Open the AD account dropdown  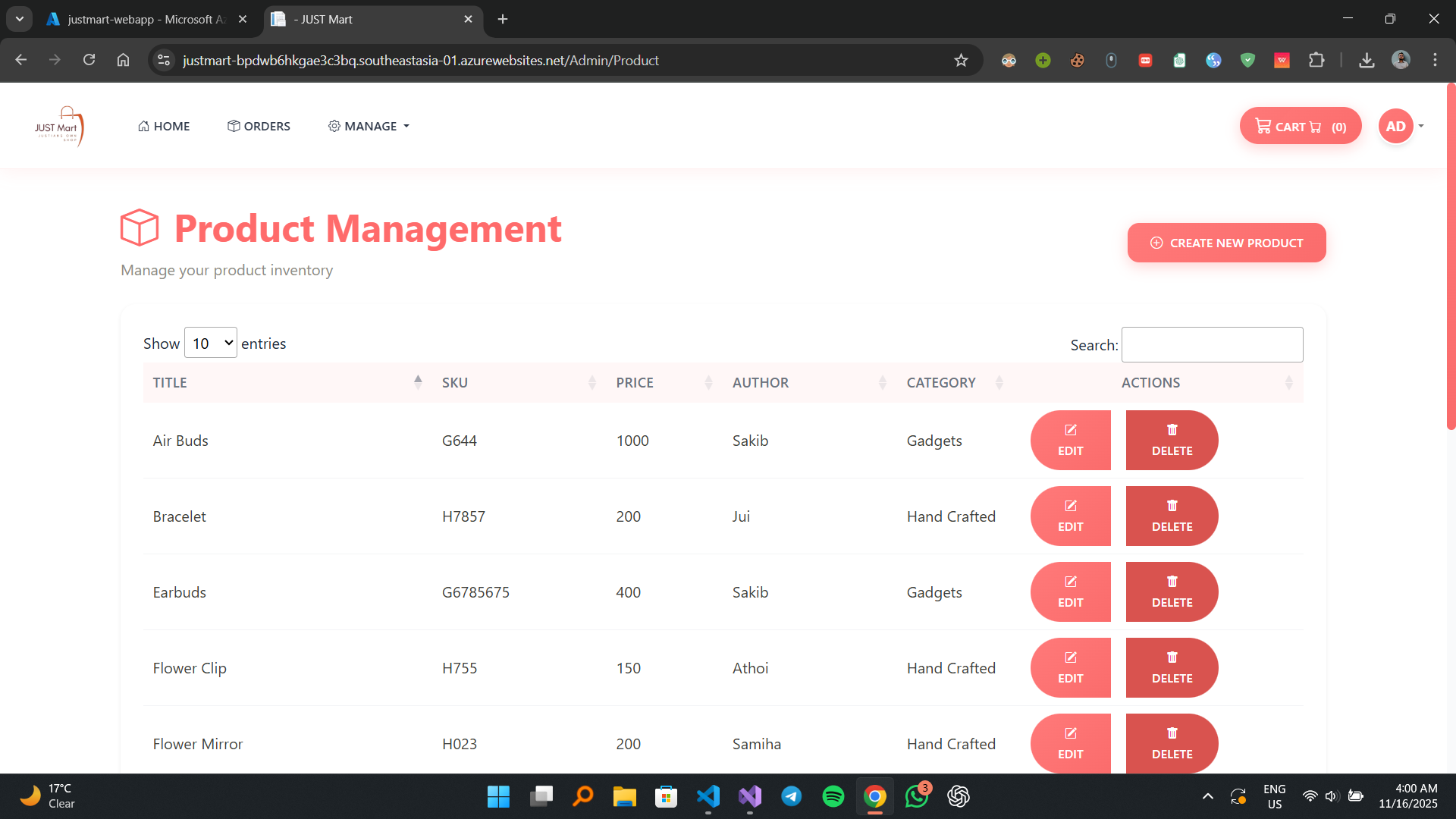coord(1399,126)
